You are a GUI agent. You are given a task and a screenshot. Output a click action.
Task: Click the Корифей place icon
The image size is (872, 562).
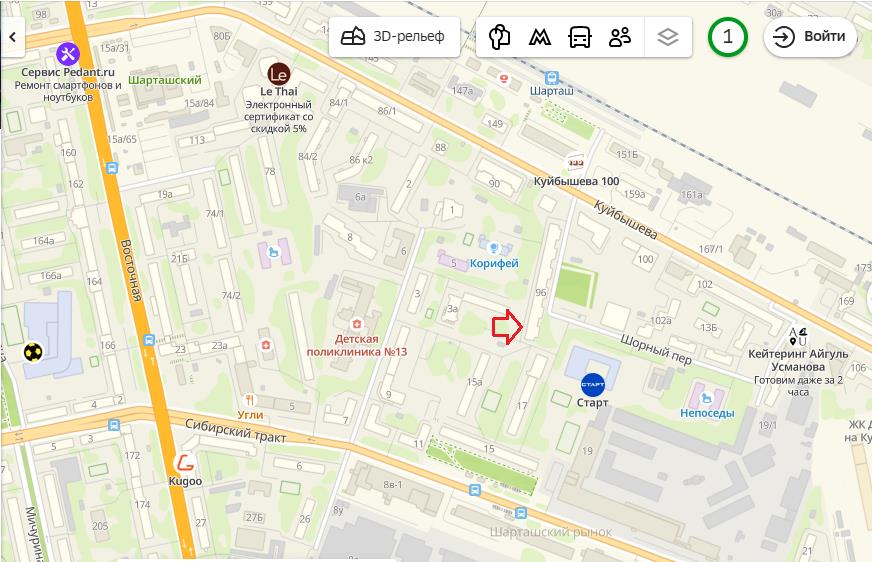[x=492, y=247]
